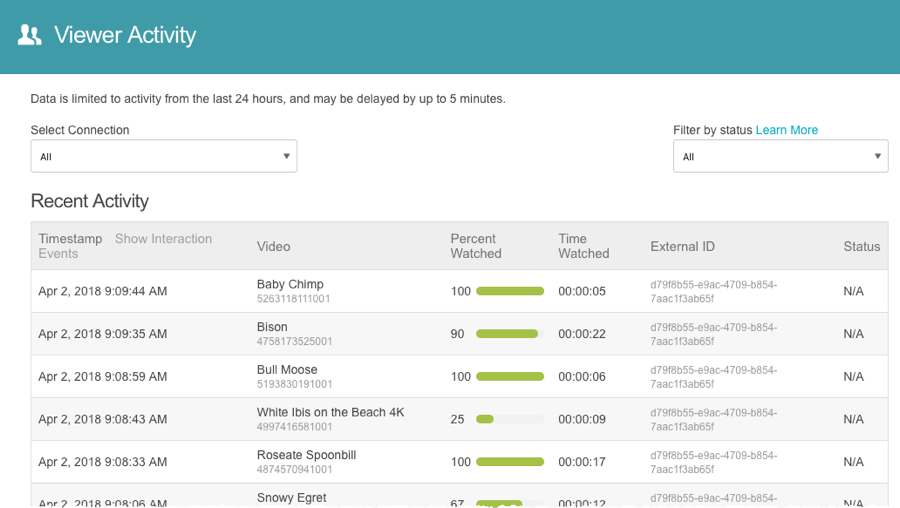Open the Select Connection dropdown

point(163,156)
